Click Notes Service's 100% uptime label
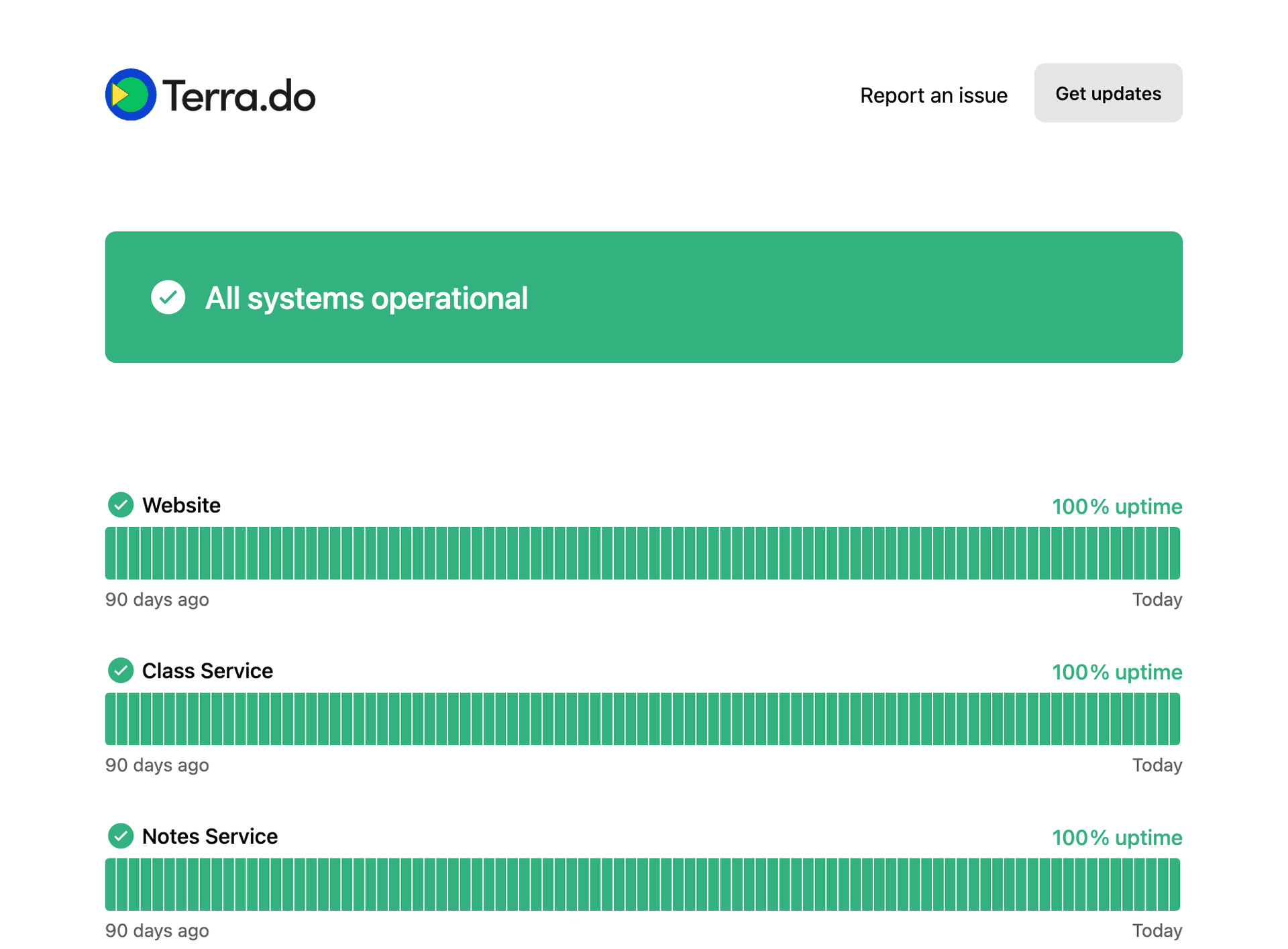This screenshot has width=1288, height=949. pyautogui.click(x=1116, y=838)
